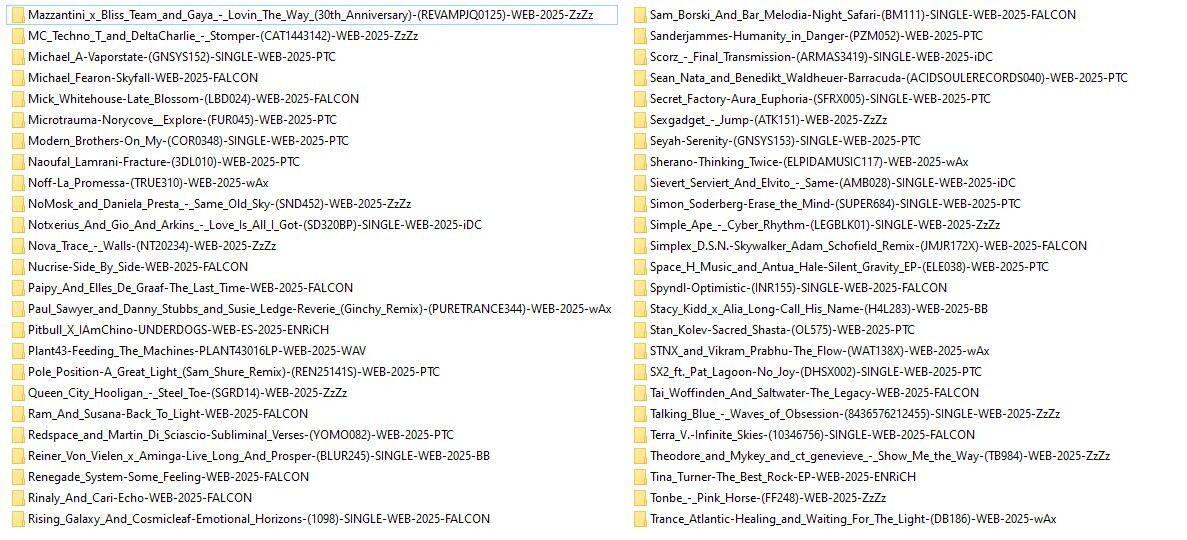The height and width of the screenshot is (540, 1187).
Task: Click Reiner_Von_Vielen_x_Aminga-Live_Long_And_Prosper name
Action: coord(259,456)
